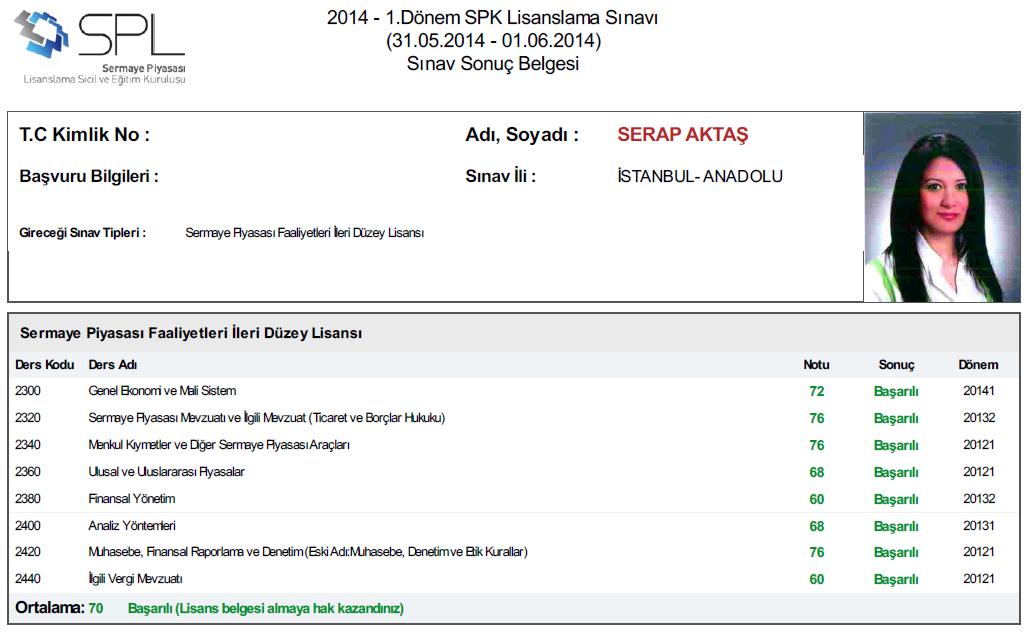1033x636 pixels.
Task: Click 'Başarılı' result in the 2340 row
Action: (x=896, y=446)
